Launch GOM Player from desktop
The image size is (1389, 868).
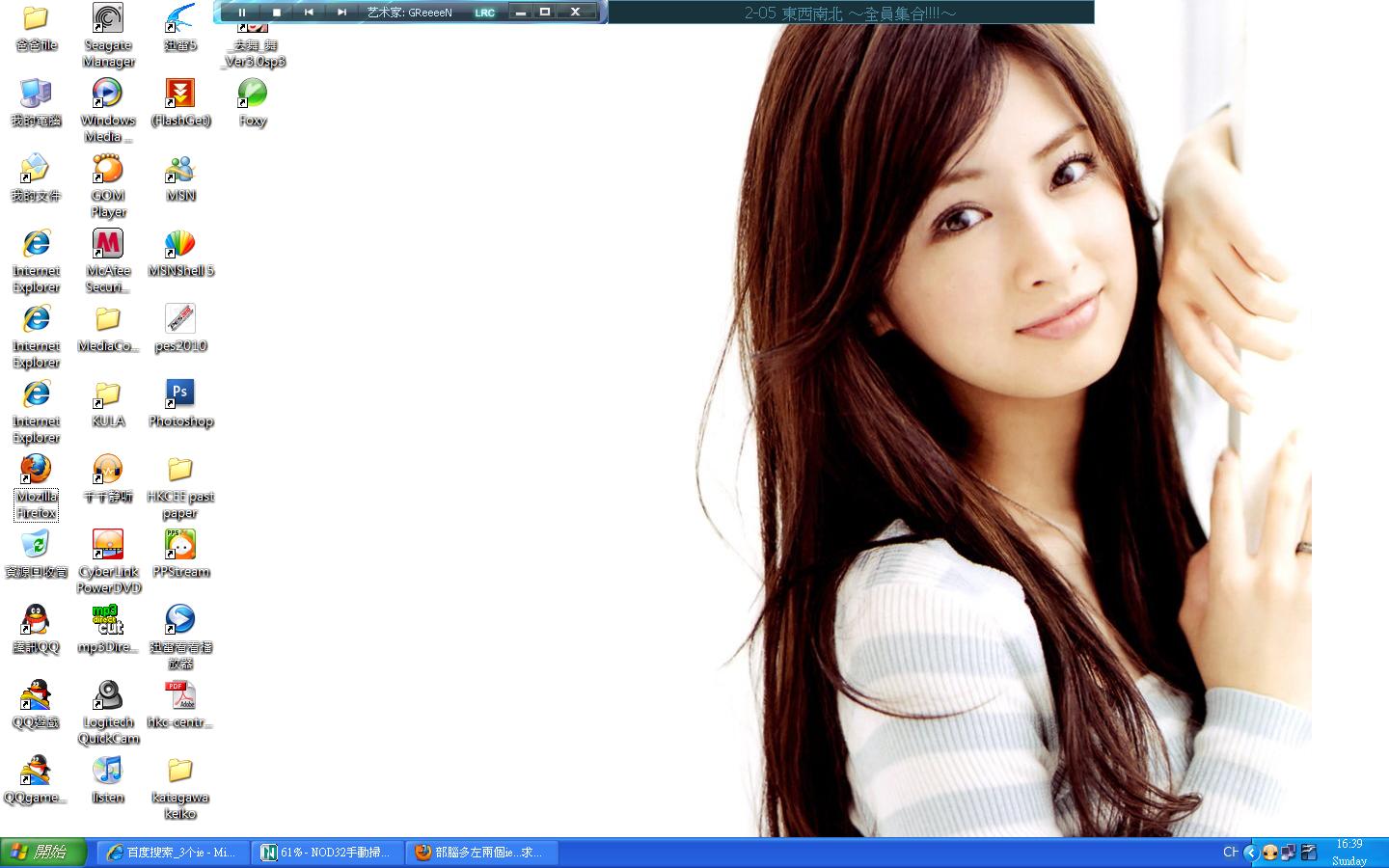pyautogui.click(x=108, y=170)
